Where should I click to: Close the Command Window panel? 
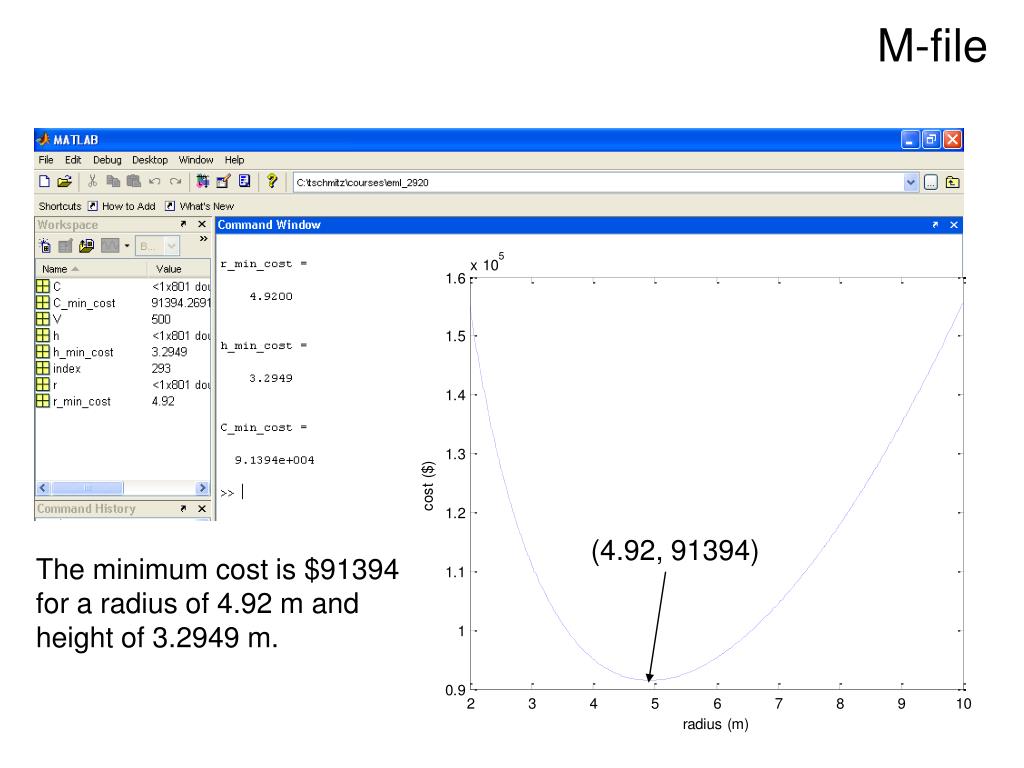pyautogui.click(x=953, y=225)
